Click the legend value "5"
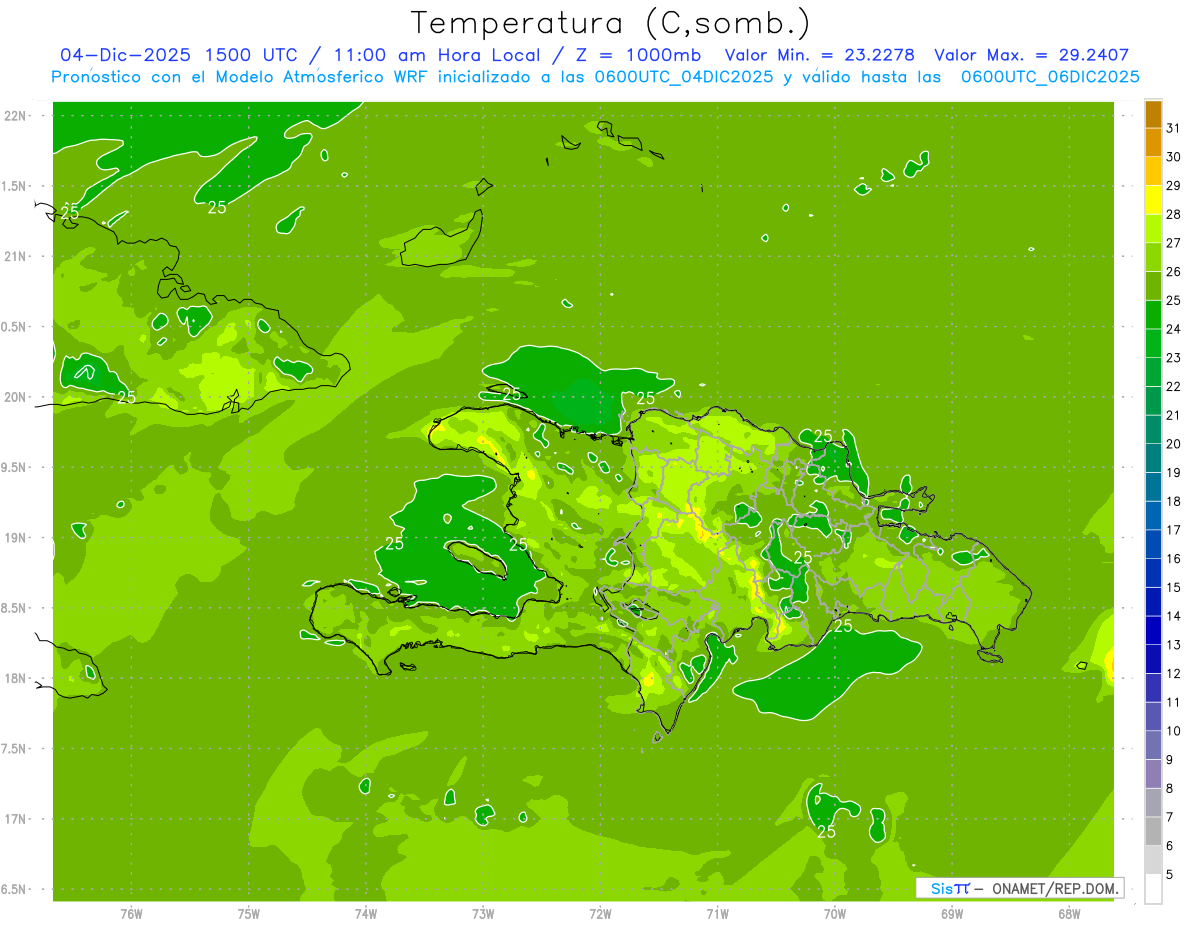Viewport: 1200px width, 927px height. coord(1170,874)
